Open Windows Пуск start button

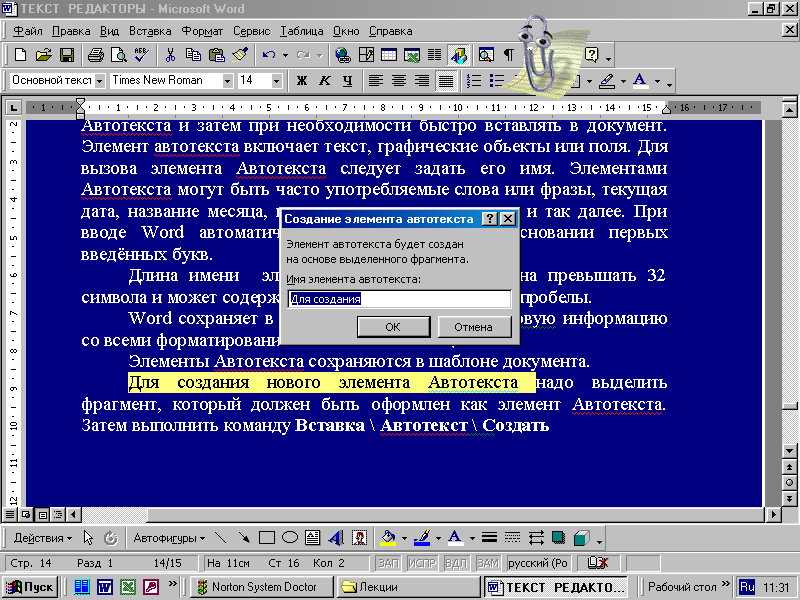point(30,587)
